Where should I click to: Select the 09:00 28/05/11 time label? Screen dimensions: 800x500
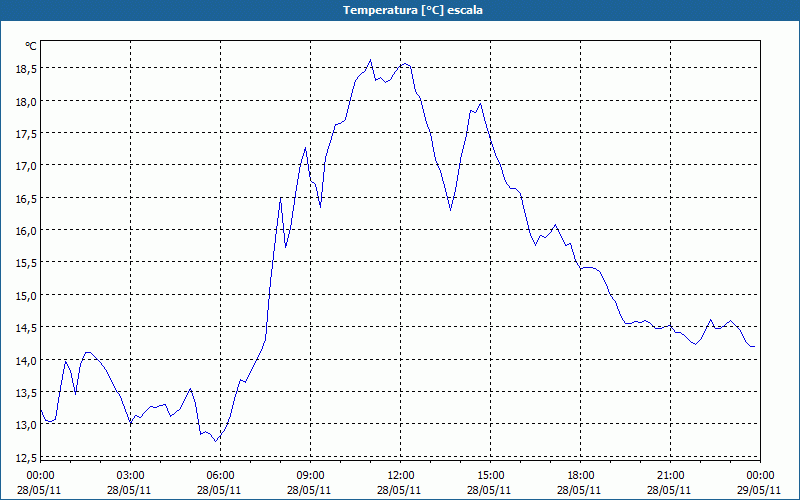(x=310, y=483)
